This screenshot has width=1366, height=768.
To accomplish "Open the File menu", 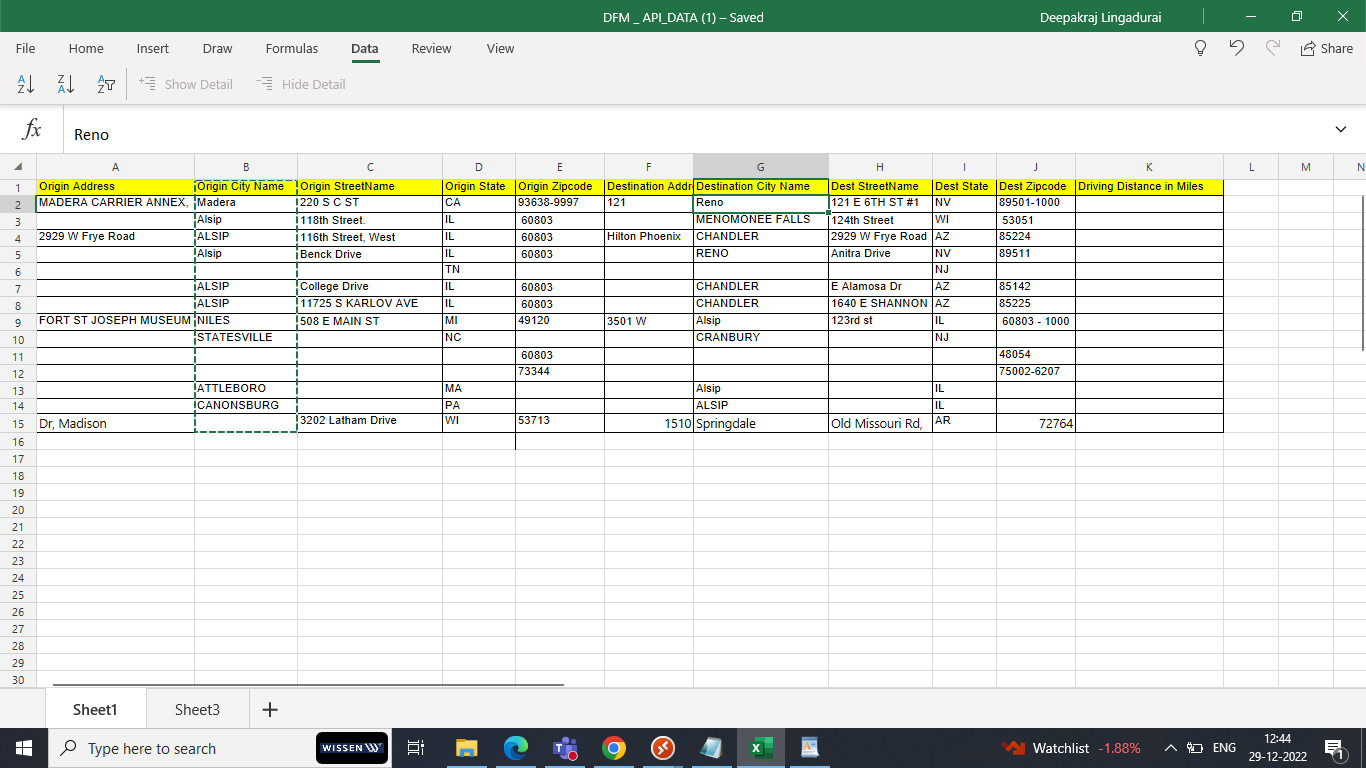I will [26, 48].
